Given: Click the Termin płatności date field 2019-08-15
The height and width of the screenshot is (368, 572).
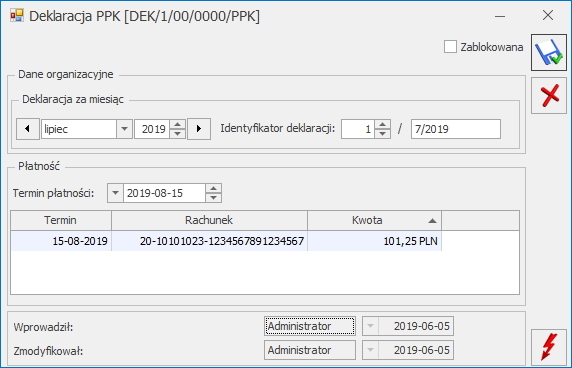Looking at the screenshot, I should 165,193.
